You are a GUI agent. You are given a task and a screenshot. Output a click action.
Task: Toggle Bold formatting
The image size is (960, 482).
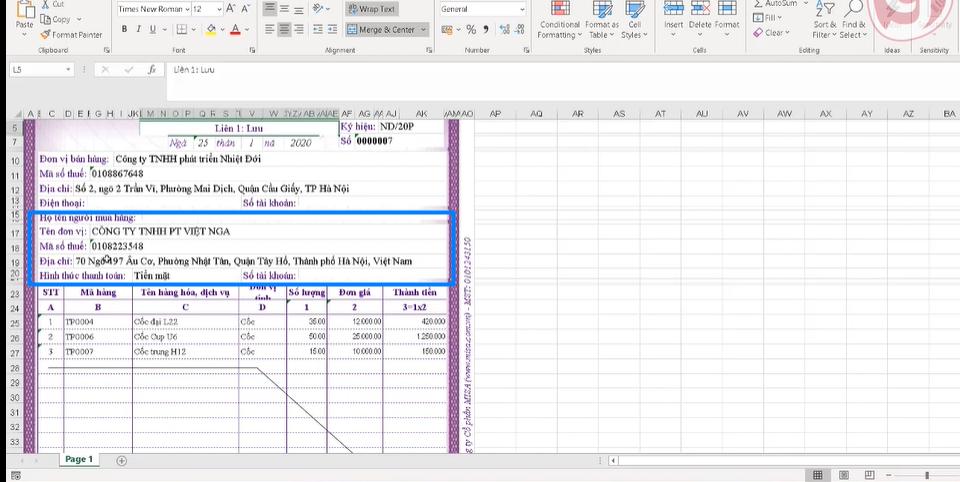124,29
